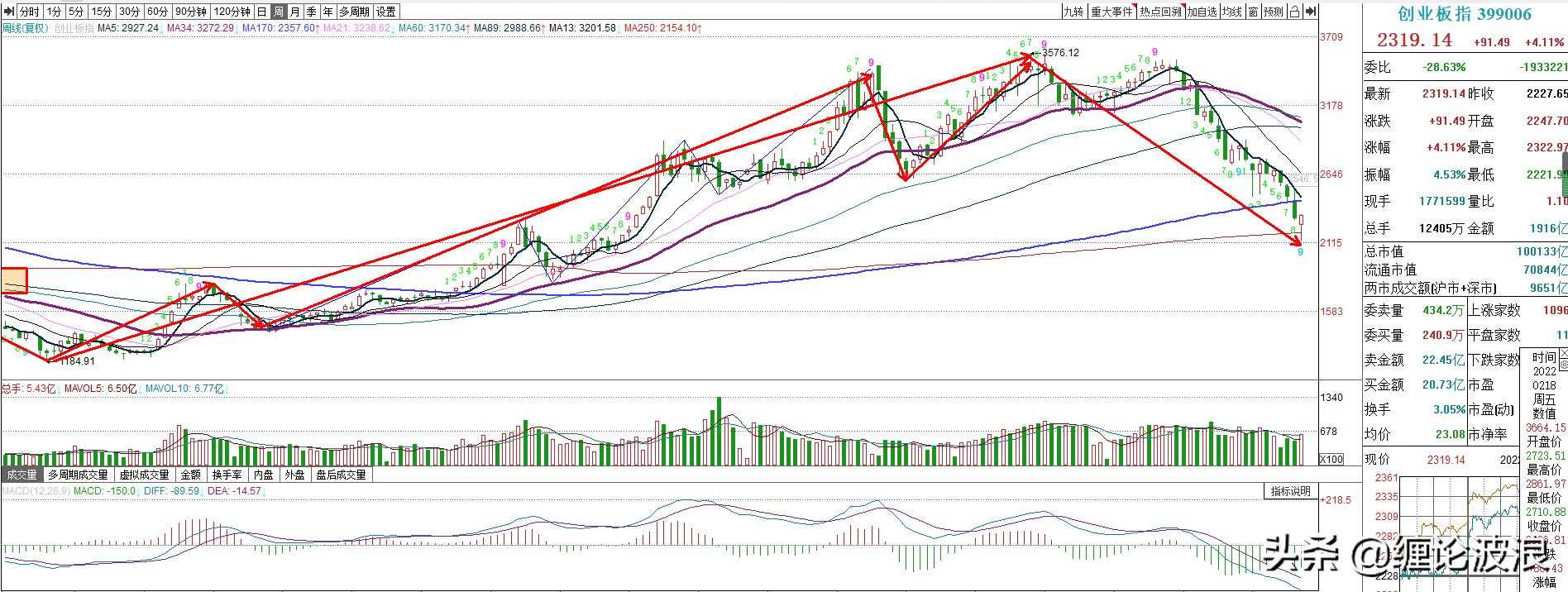The height and width of the screenshot is (592, 1568).
Task: Click the 2319.14 current price value
Action: (x=1414, y=40)
